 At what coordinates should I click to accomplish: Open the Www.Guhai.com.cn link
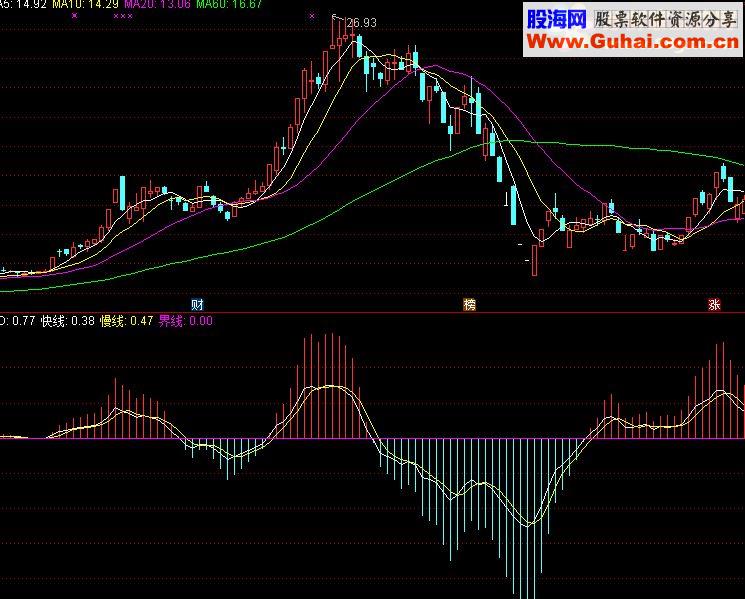(632, 42)
